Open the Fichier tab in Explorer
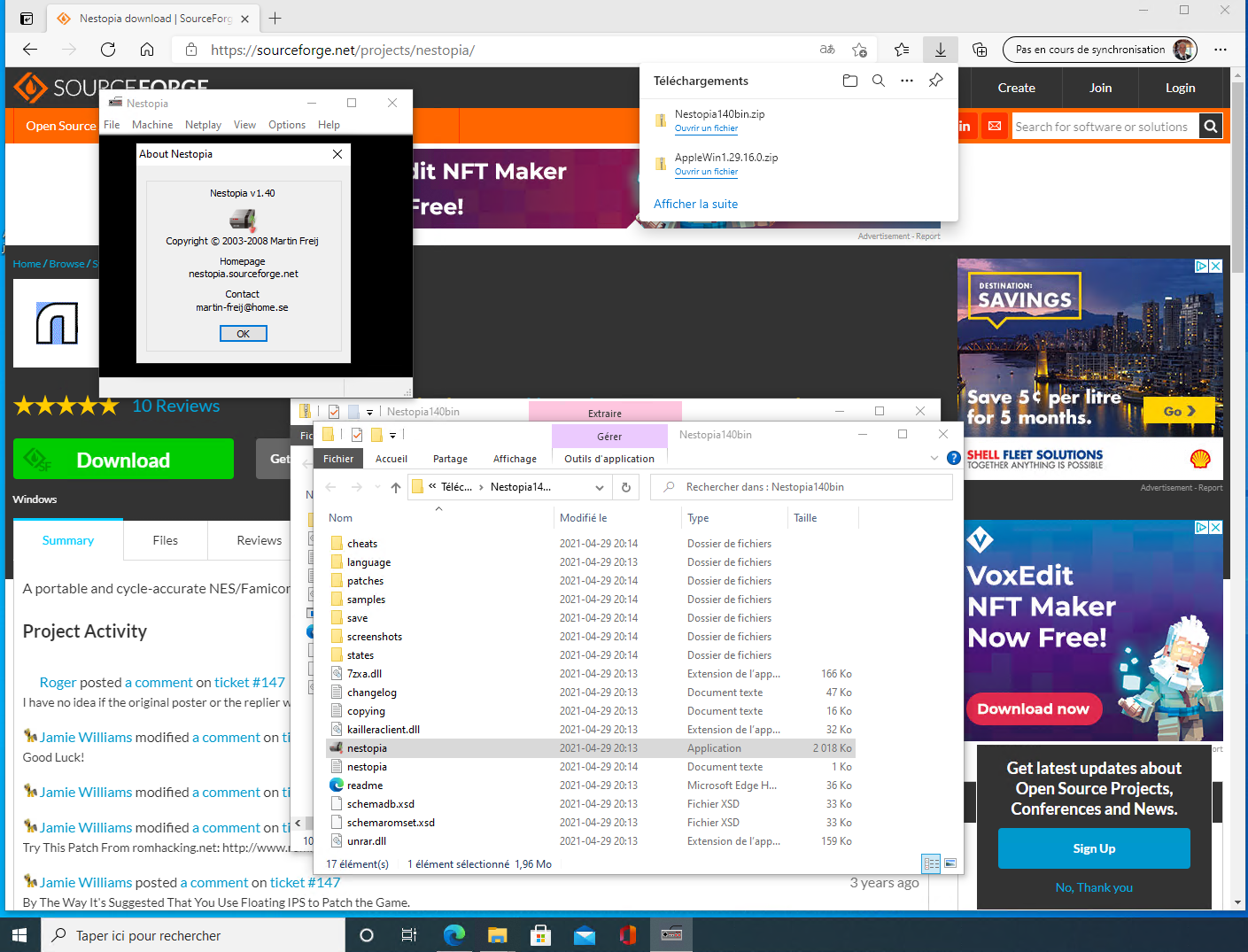This screenshot has width=1248, height=952. [x=338, y=459]
